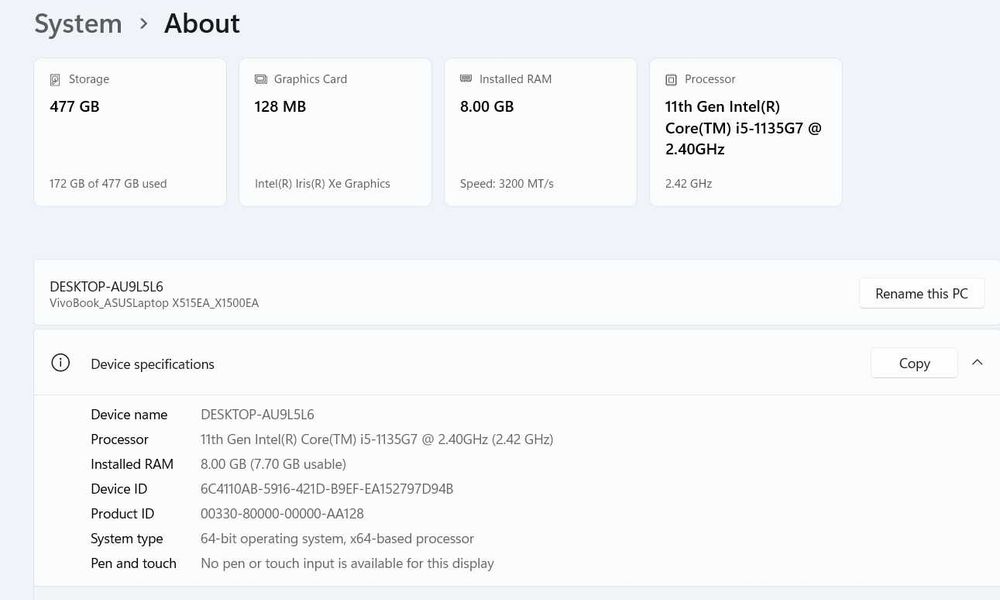The height and width of the screenshot is (600, 1000).
Task: Click the 8.00 GB value in the RAM card
Action: click(487, 106)
